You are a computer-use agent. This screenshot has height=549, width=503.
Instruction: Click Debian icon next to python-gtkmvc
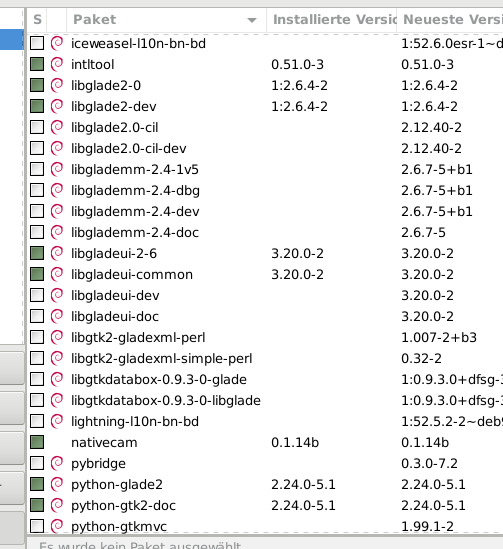57,526
